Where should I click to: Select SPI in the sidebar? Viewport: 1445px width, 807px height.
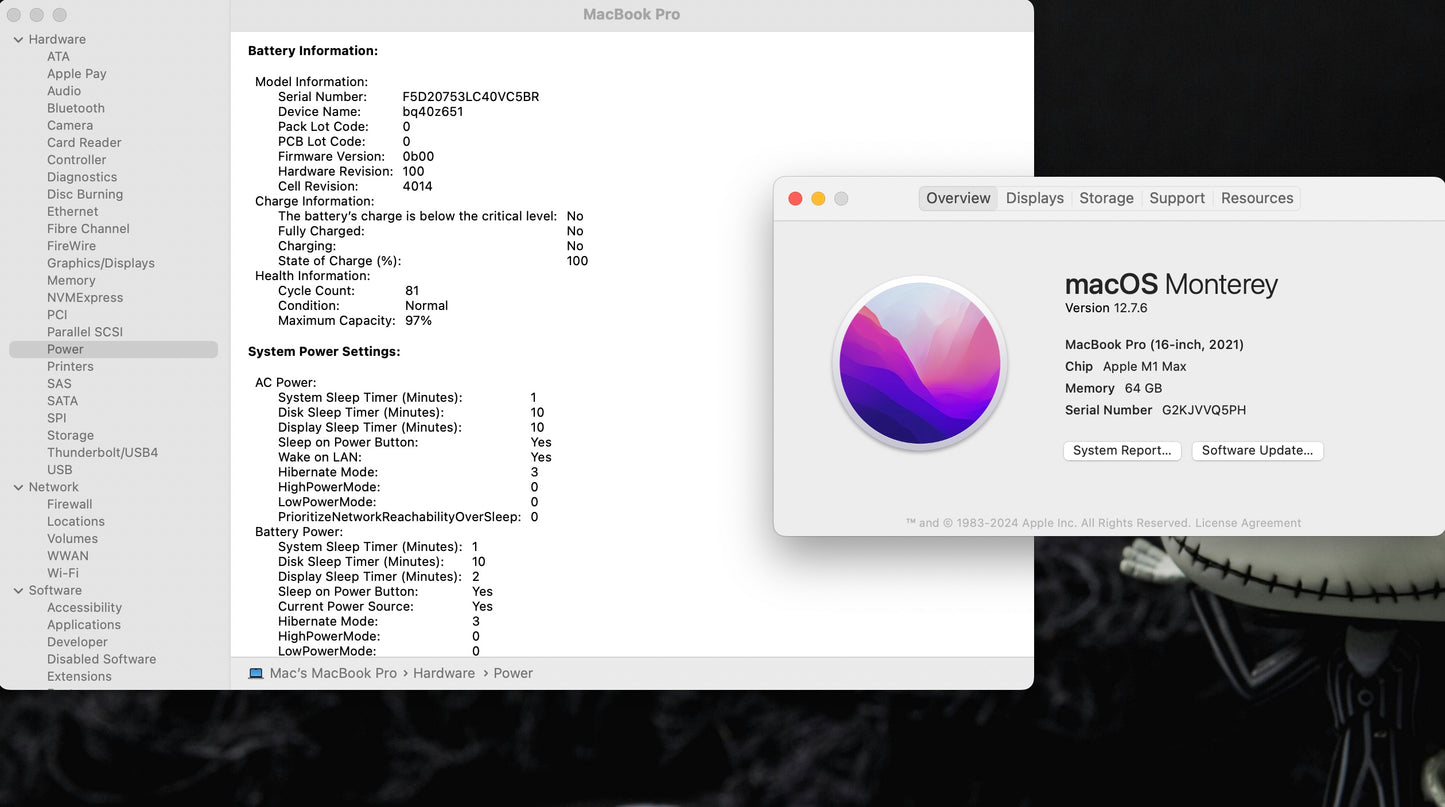click(57, 418)
